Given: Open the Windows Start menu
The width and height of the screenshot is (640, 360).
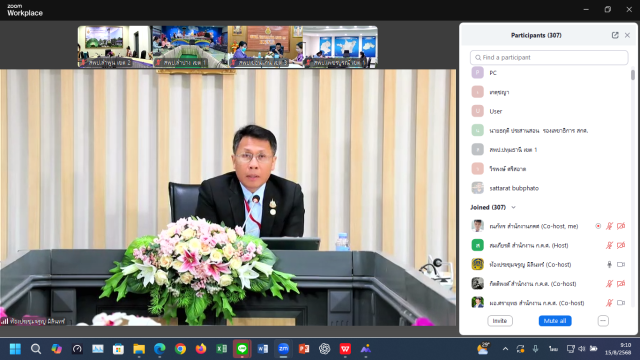Looking at the screenshot, I should point(15,349).
